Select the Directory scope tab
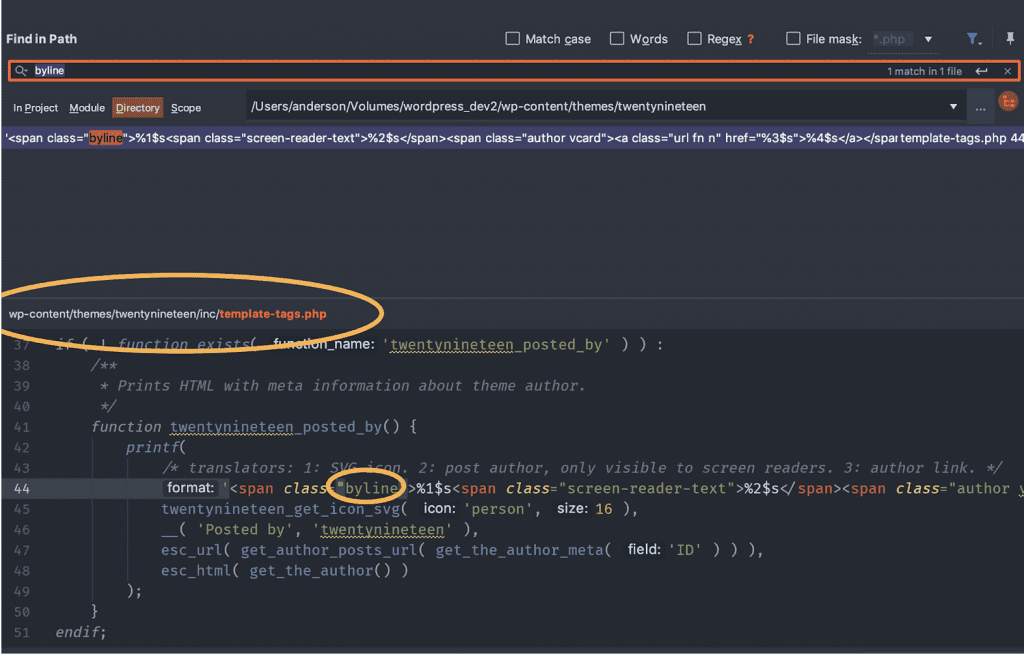The width and height of the screenshot is (1024, 656). pos(137,108)
